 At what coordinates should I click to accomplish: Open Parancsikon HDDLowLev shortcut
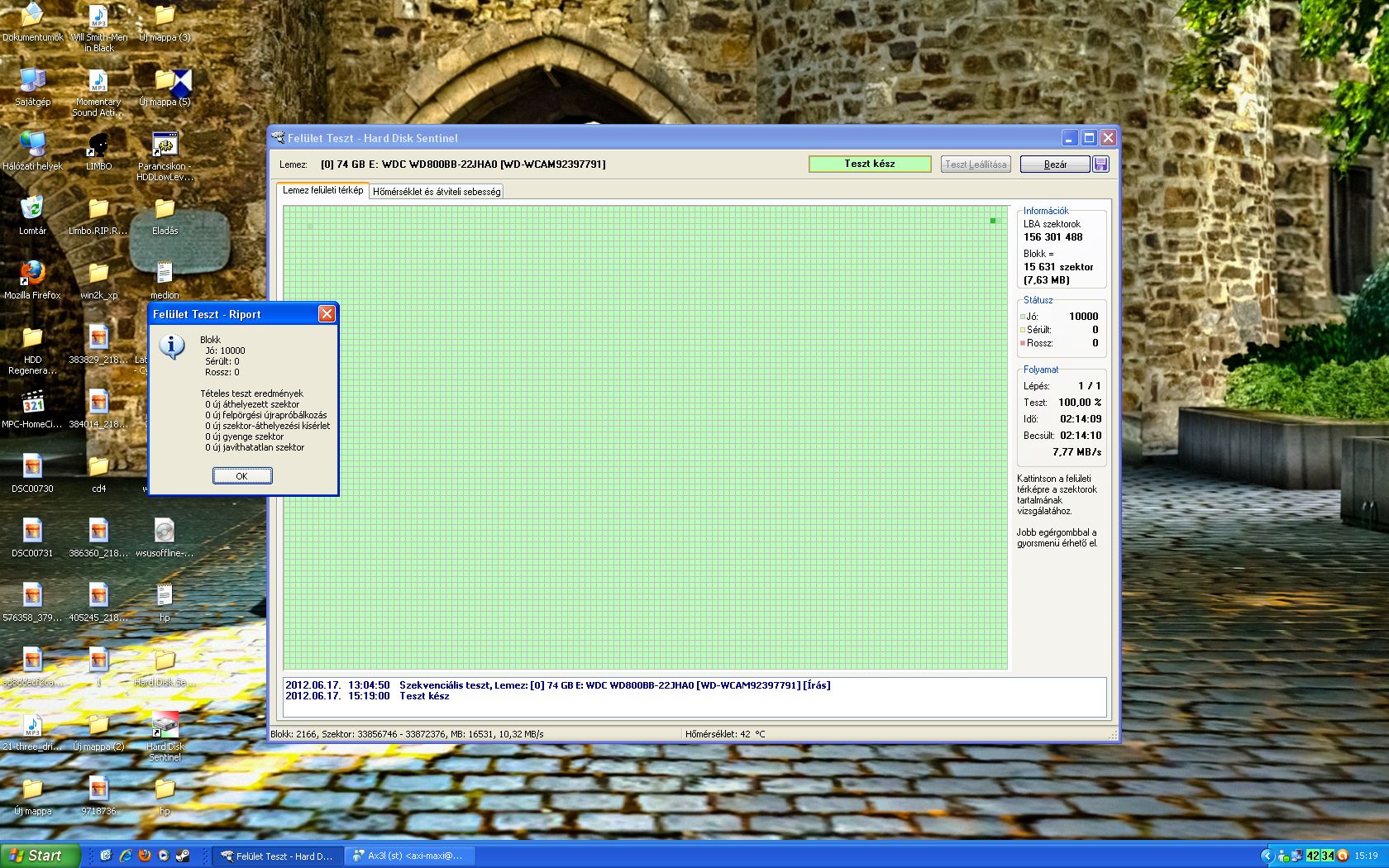pos(165,157)
